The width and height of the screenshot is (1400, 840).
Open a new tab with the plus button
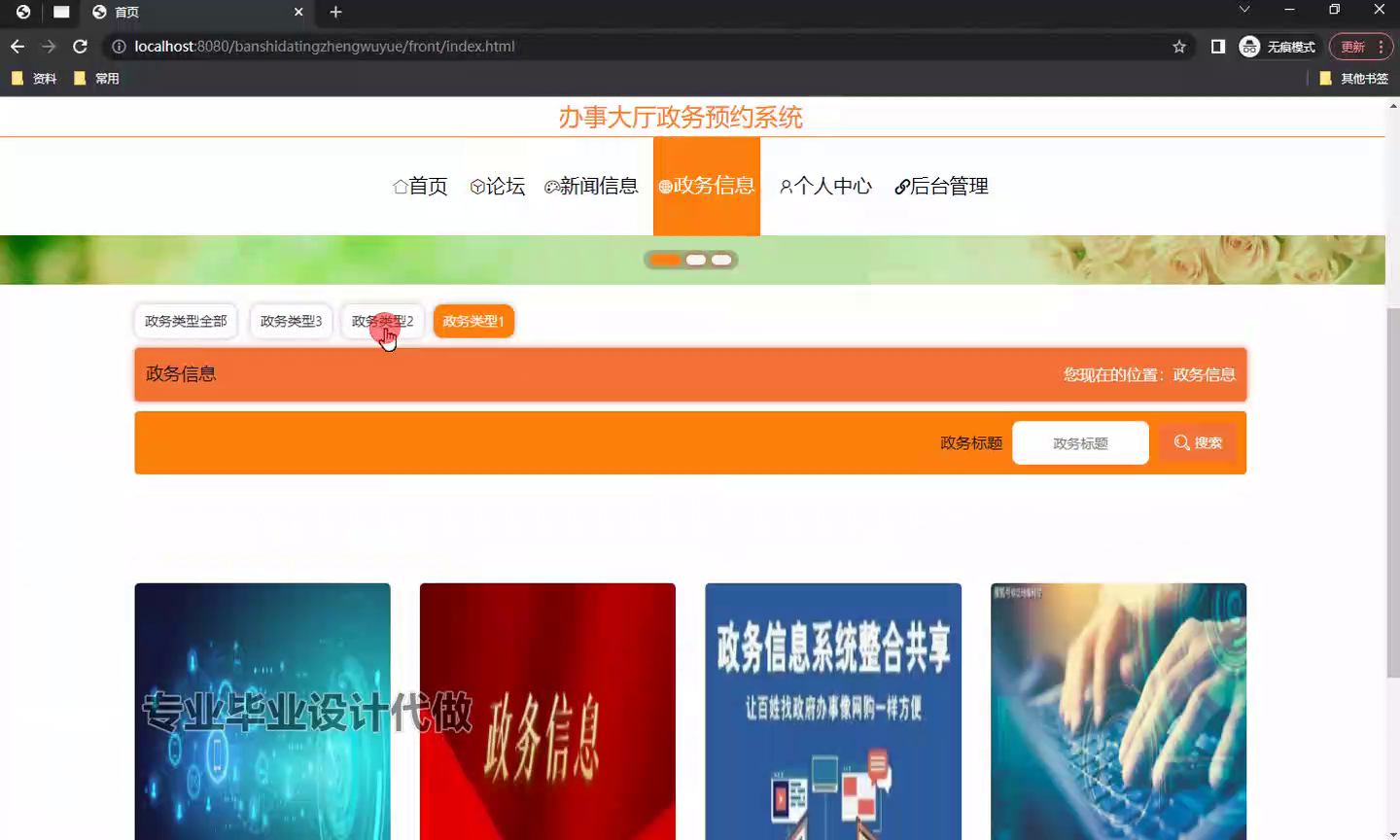(335, 12)
